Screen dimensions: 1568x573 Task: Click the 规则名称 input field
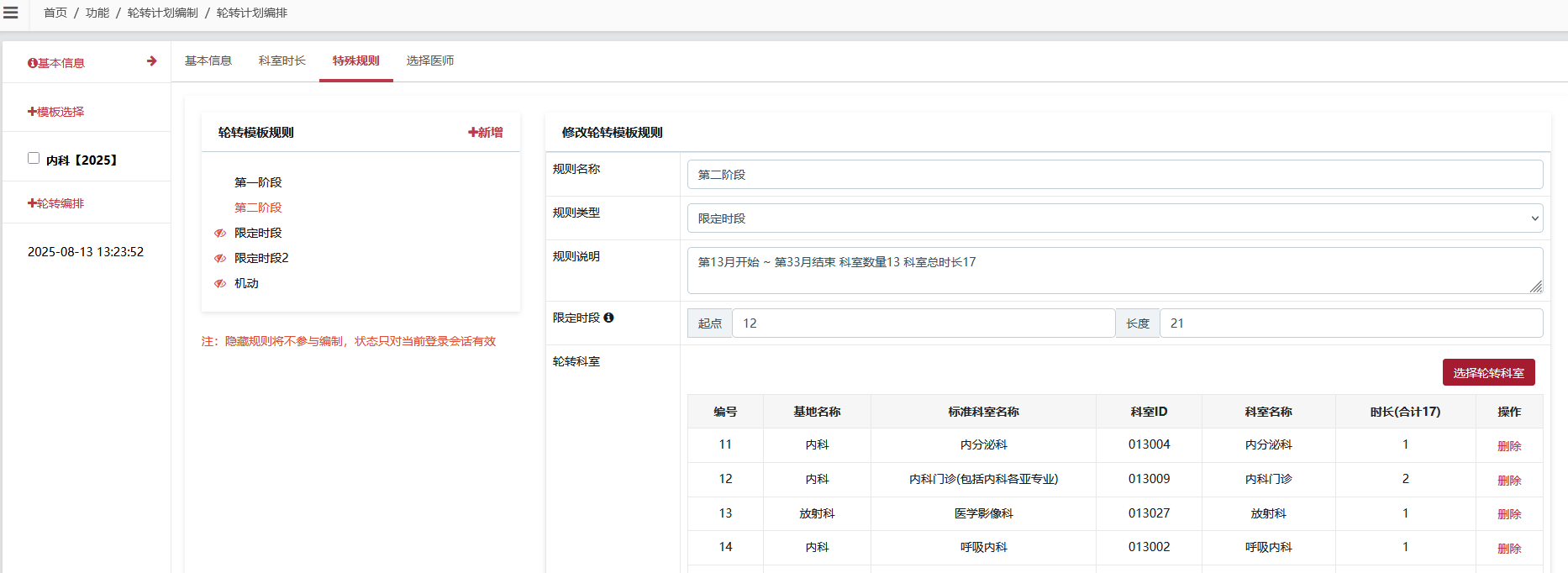(x=1115, y=175)
